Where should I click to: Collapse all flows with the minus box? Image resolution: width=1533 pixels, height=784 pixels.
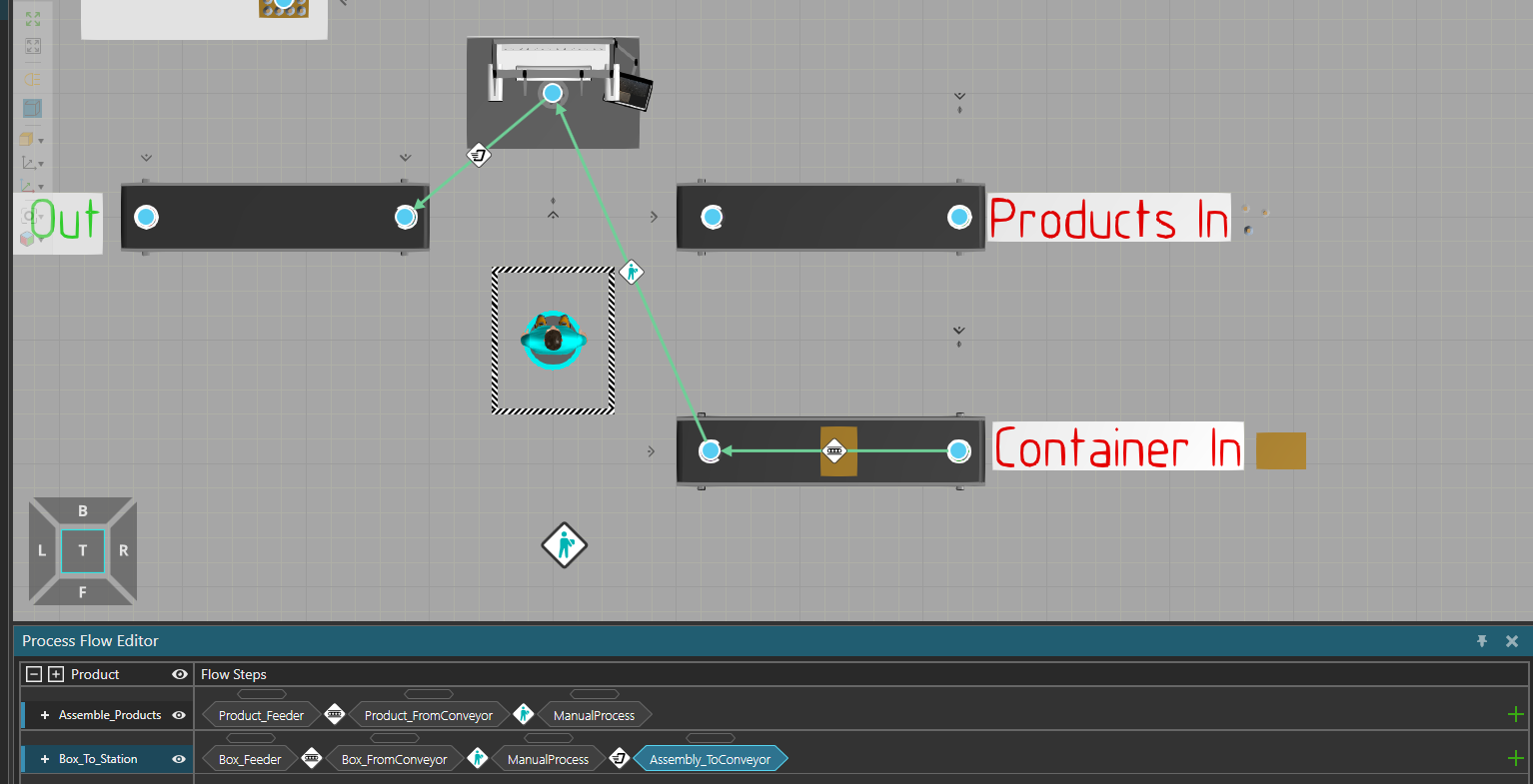coord(33,674)
